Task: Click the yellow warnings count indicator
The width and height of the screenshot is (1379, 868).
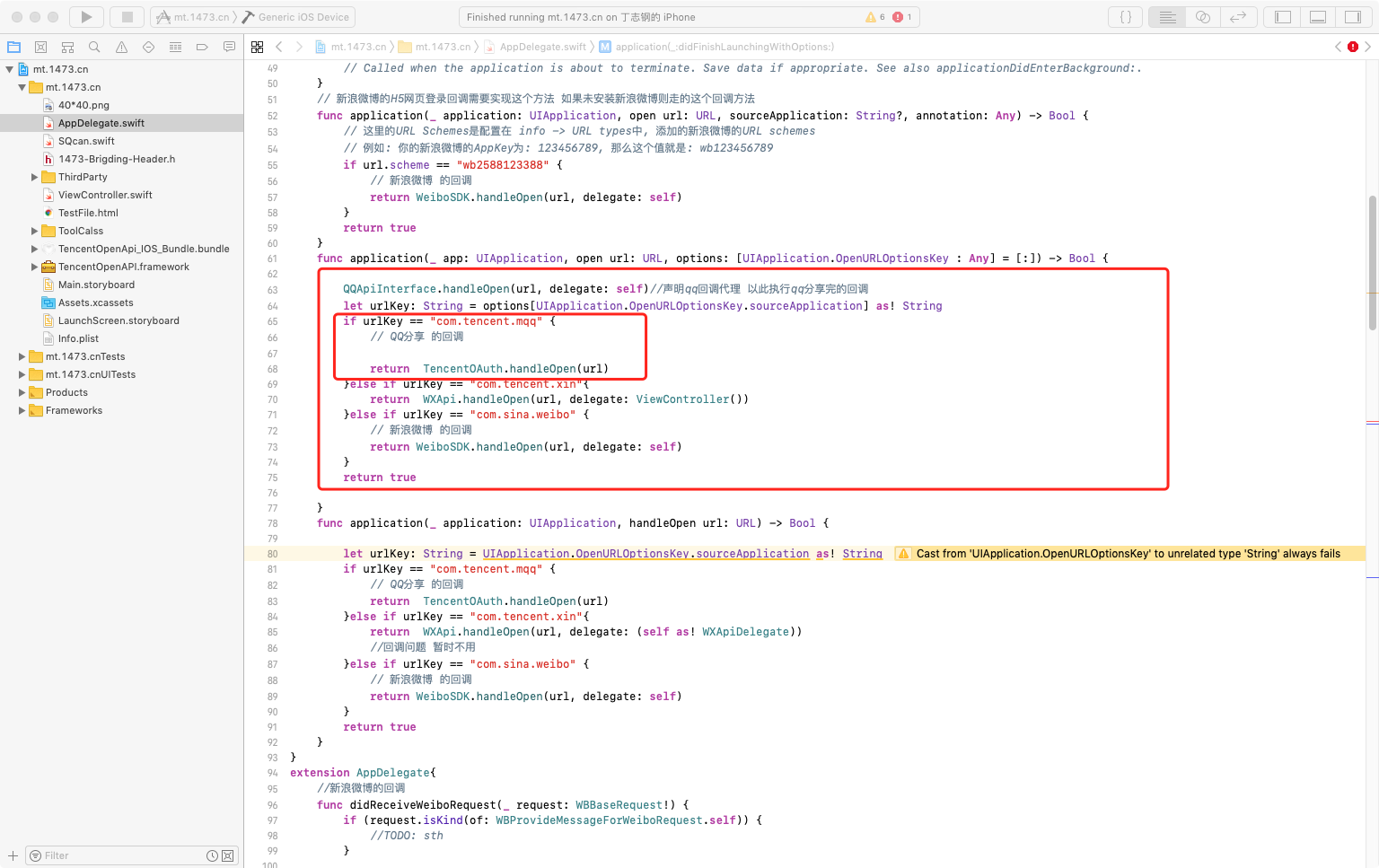Action: pos(875,17)
